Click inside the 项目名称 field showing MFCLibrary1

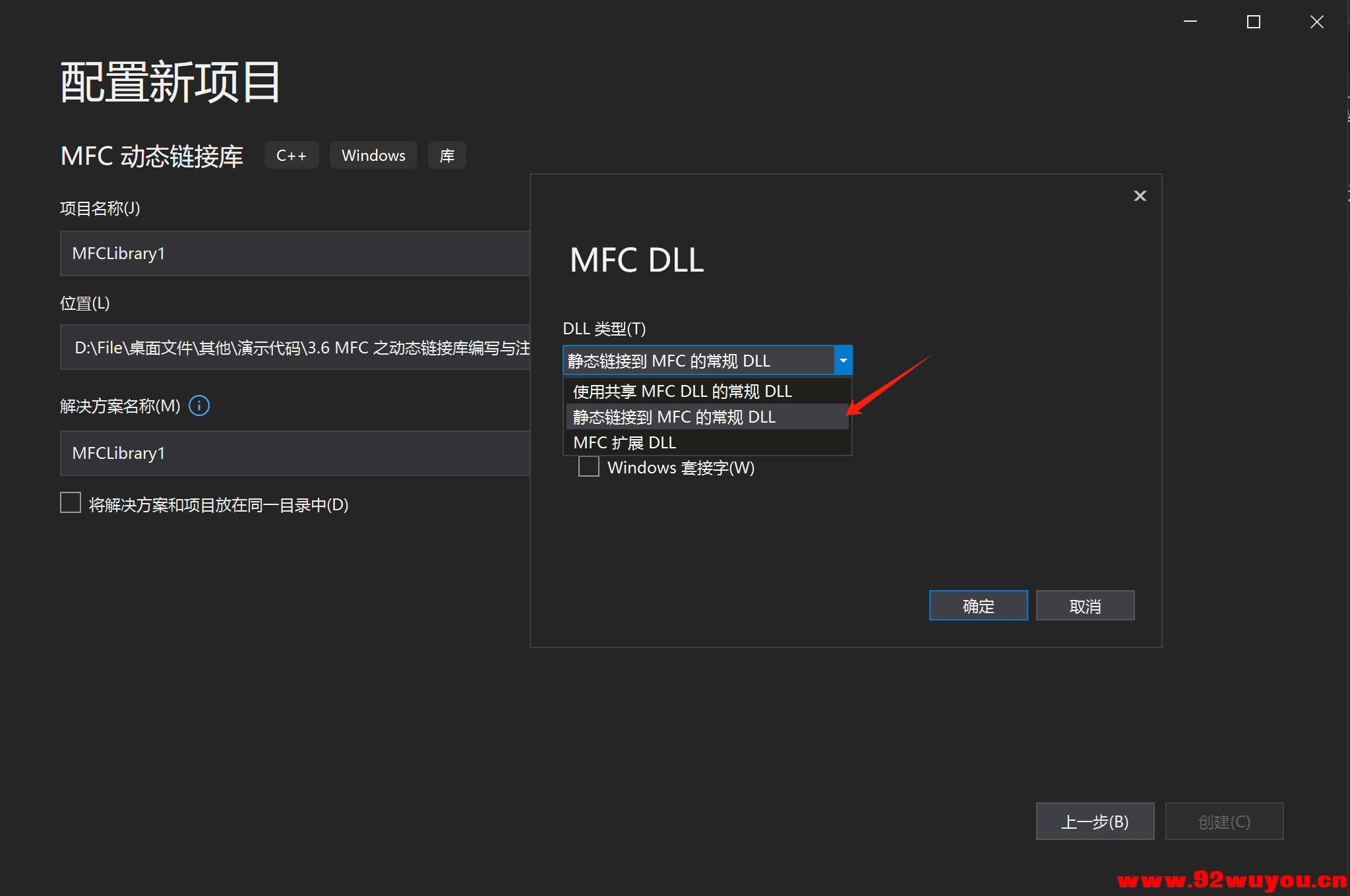(295, 253)
